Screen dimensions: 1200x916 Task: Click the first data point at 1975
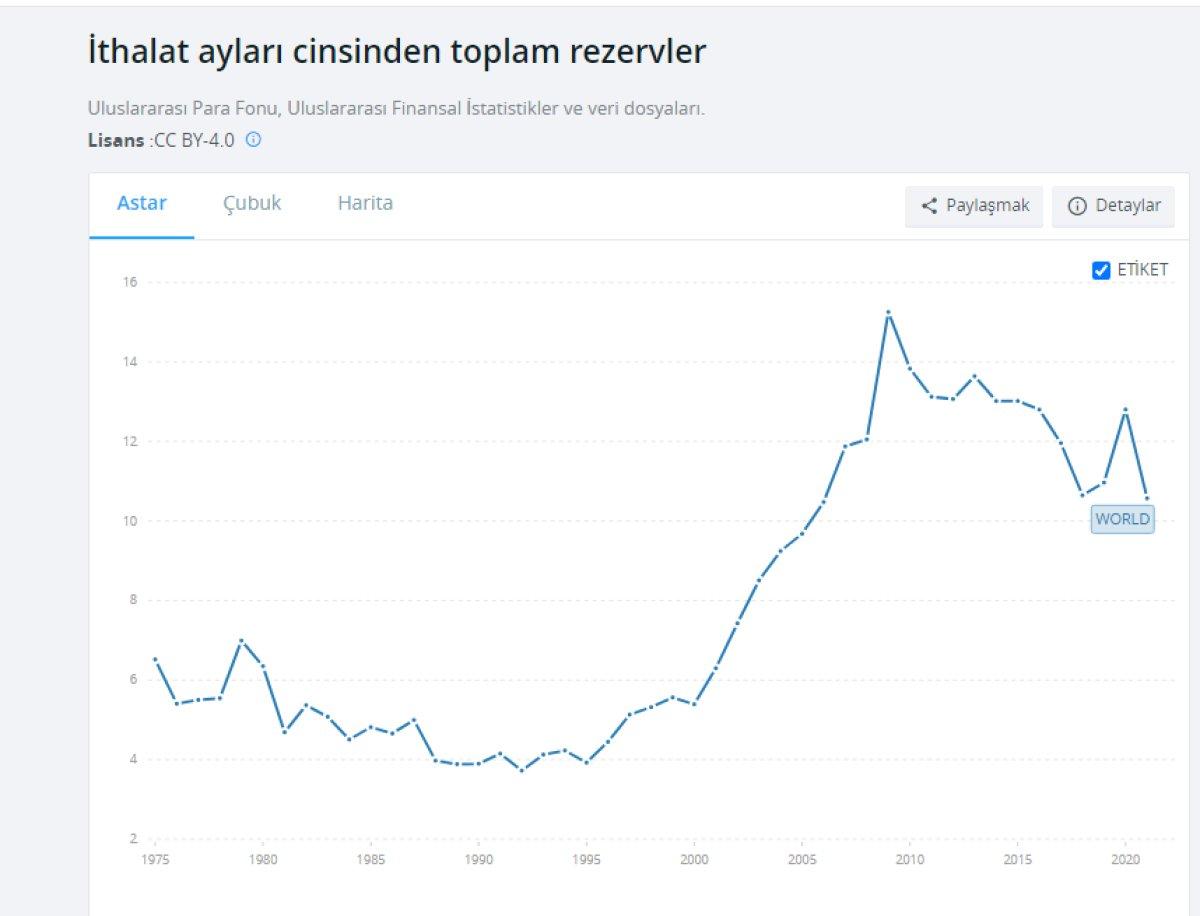pyautogui.click(x=155, y=659)
